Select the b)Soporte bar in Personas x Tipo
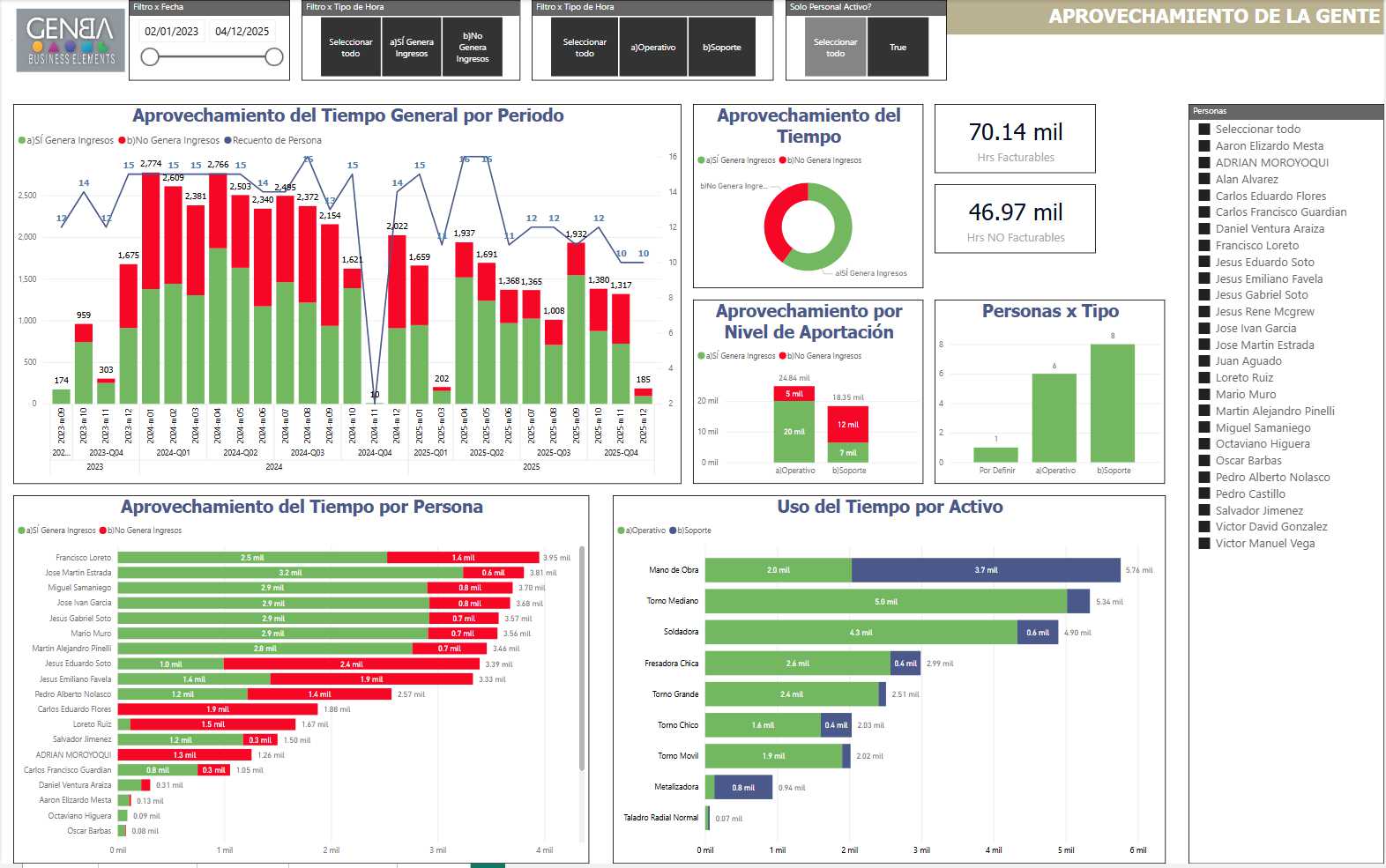Viewport: 1386px width, 868px height. click(1112, 403)
